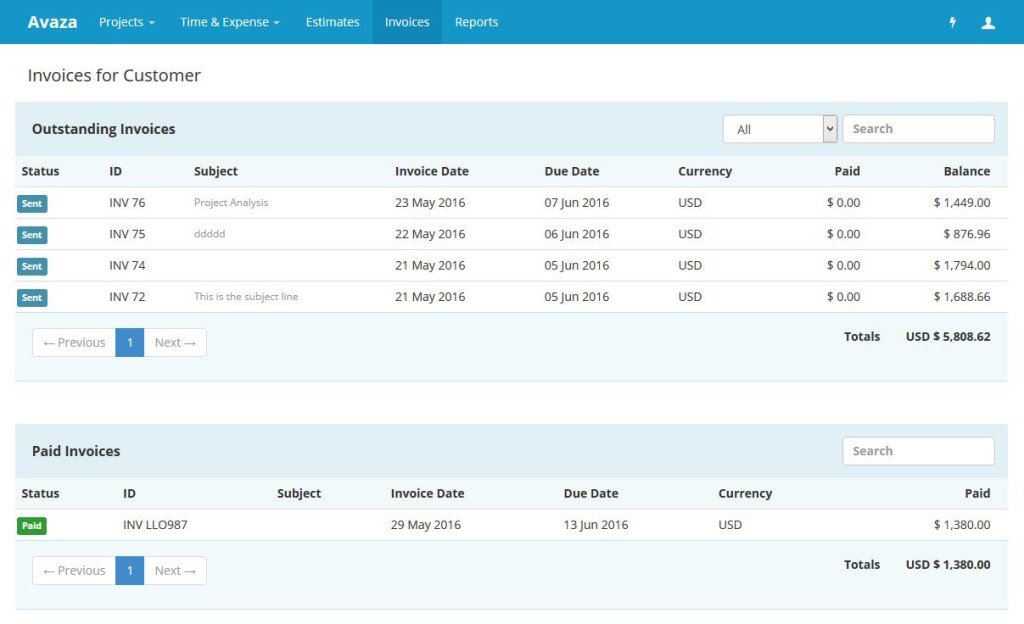This screenshot has height=624, width=1024.
Task: Click the Sent badge beside INV 74
Action: point(31,266)
